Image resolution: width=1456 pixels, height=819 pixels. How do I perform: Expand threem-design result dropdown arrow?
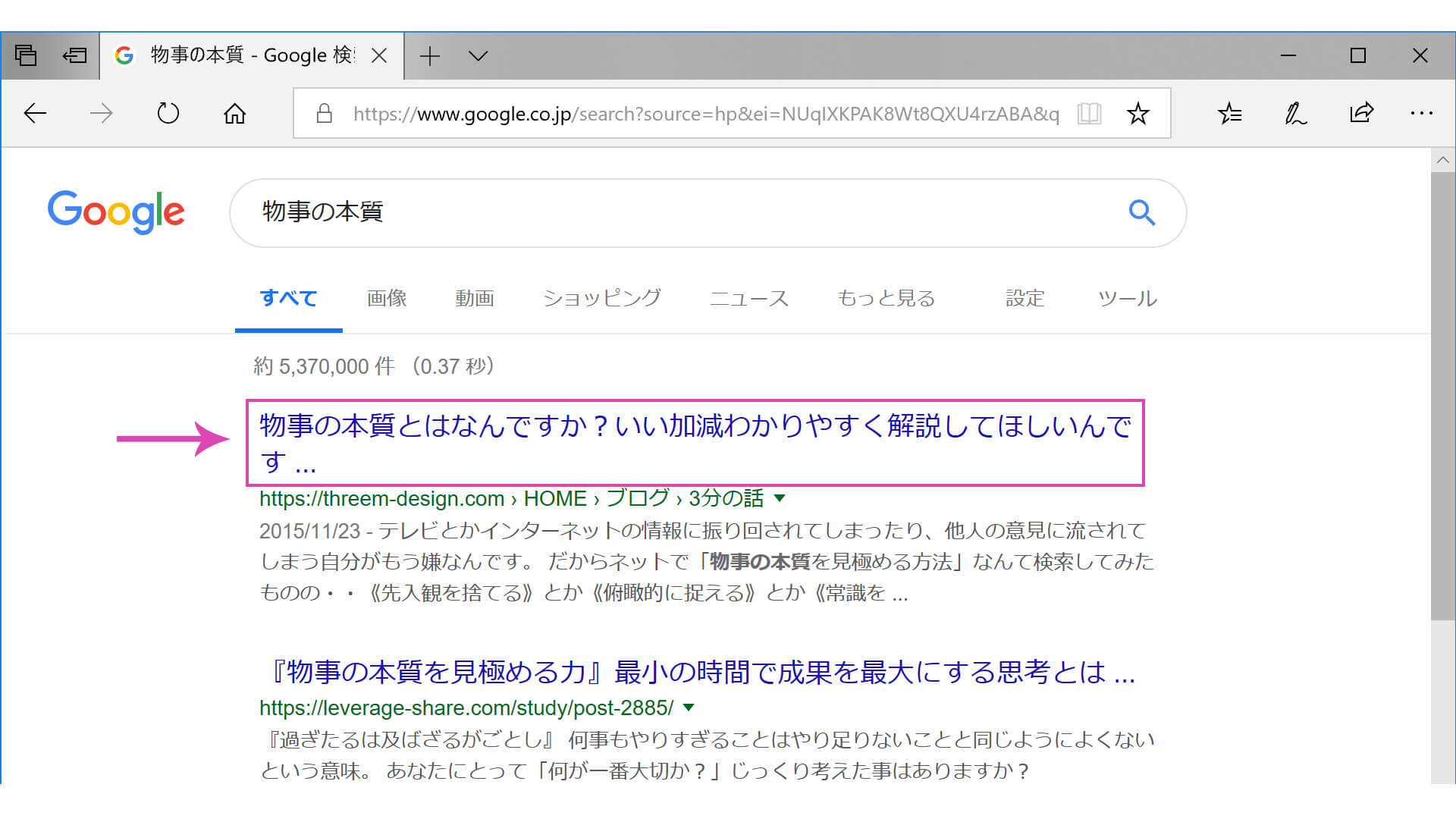pyautogui.click(x=780, y=498)
